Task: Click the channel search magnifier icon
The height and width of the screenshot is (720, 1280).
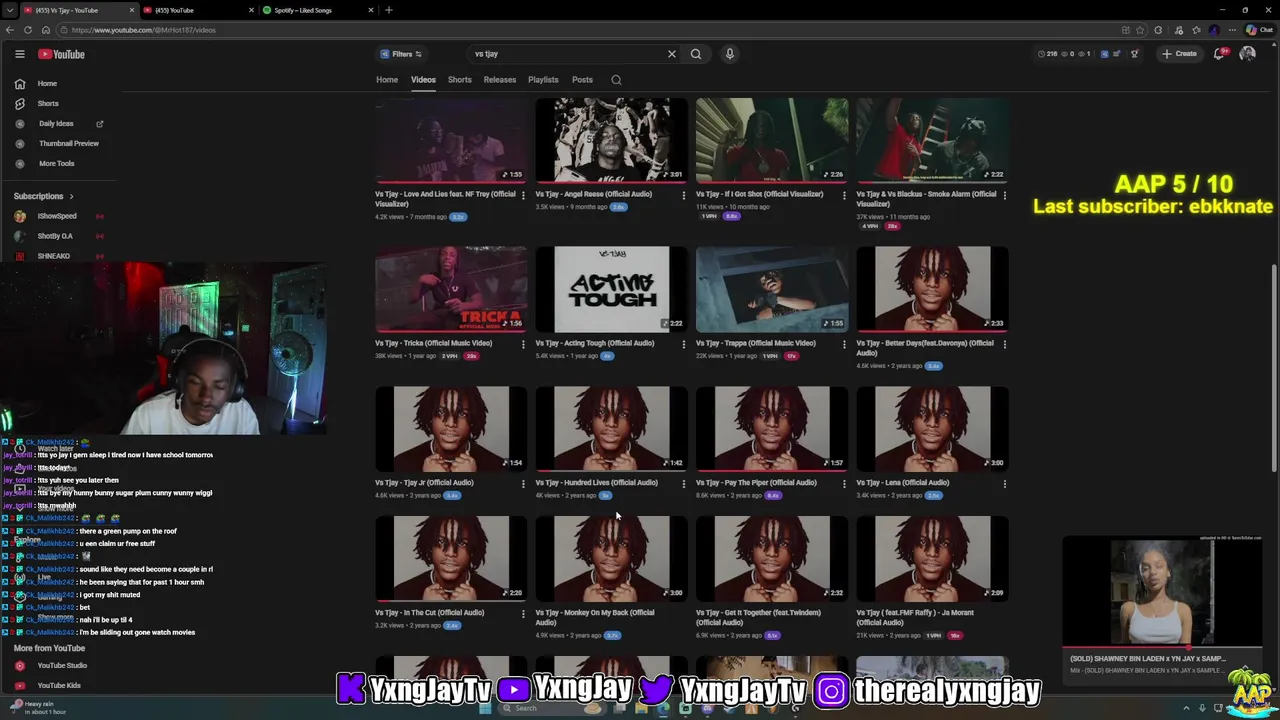Action: (x=616, y=80)
